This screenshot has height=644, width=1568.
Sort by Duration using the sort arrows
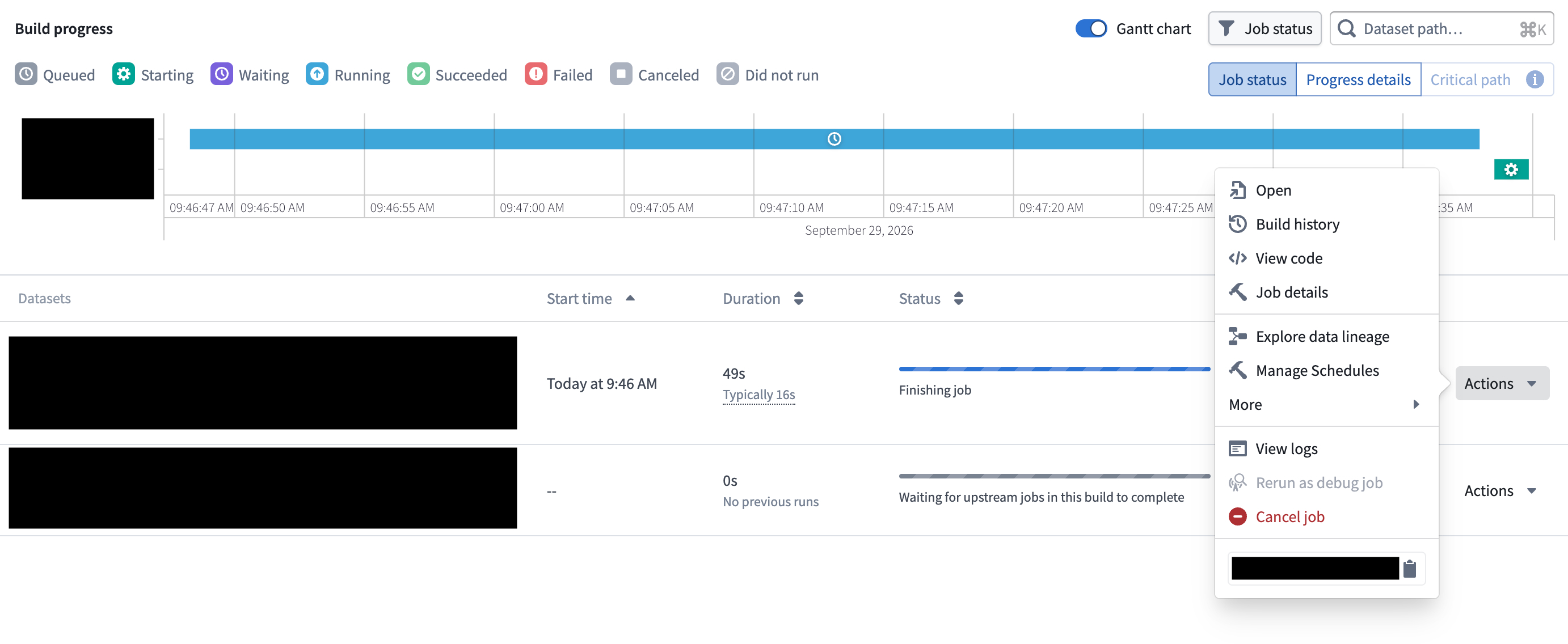pos(798,299)
